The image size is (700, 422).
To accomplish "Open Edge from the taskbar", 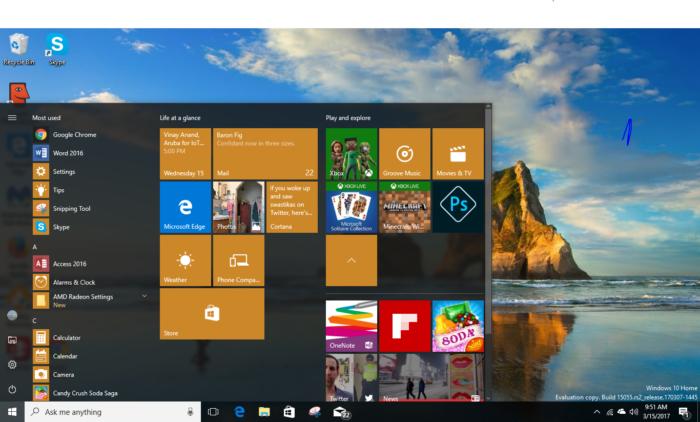I will click(239, 412).
